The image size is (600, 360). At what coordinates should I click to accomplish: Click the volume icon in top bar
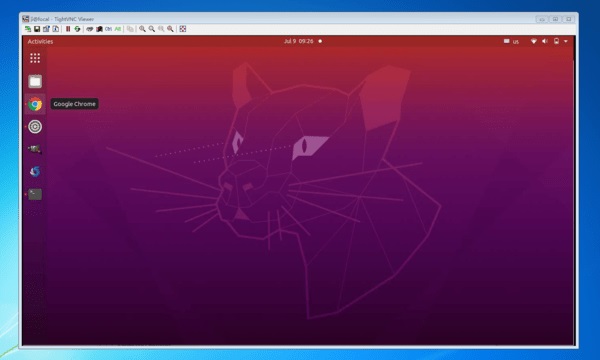tap(545, 41)
